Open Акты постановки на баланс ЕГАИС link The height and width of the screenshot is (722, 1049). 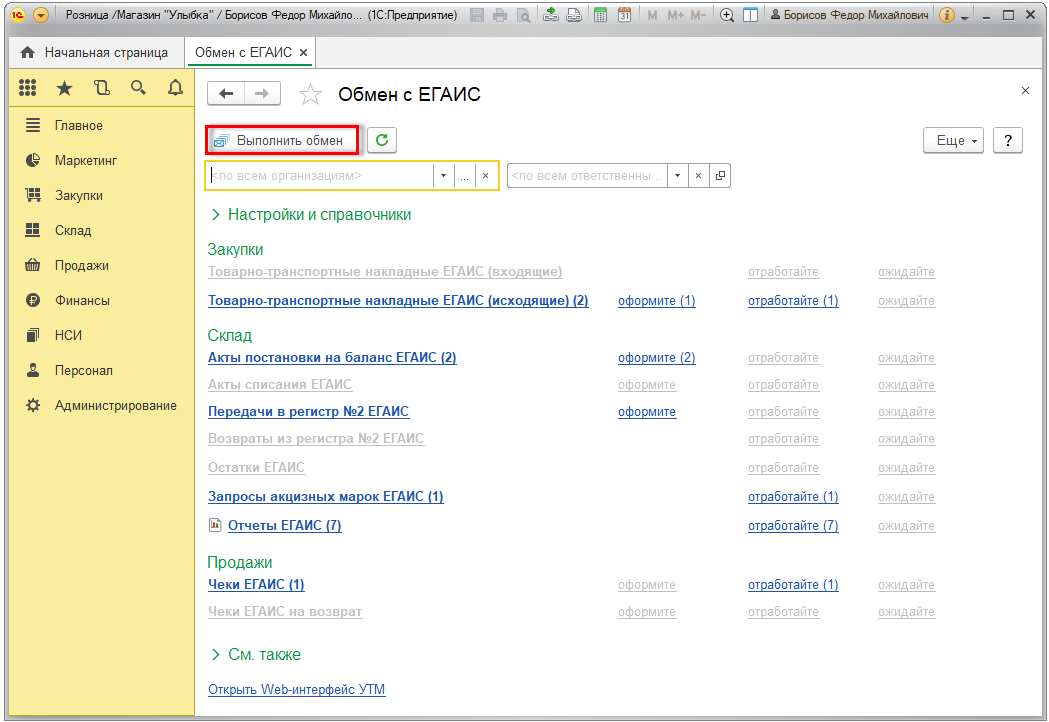tap(332, 357)
